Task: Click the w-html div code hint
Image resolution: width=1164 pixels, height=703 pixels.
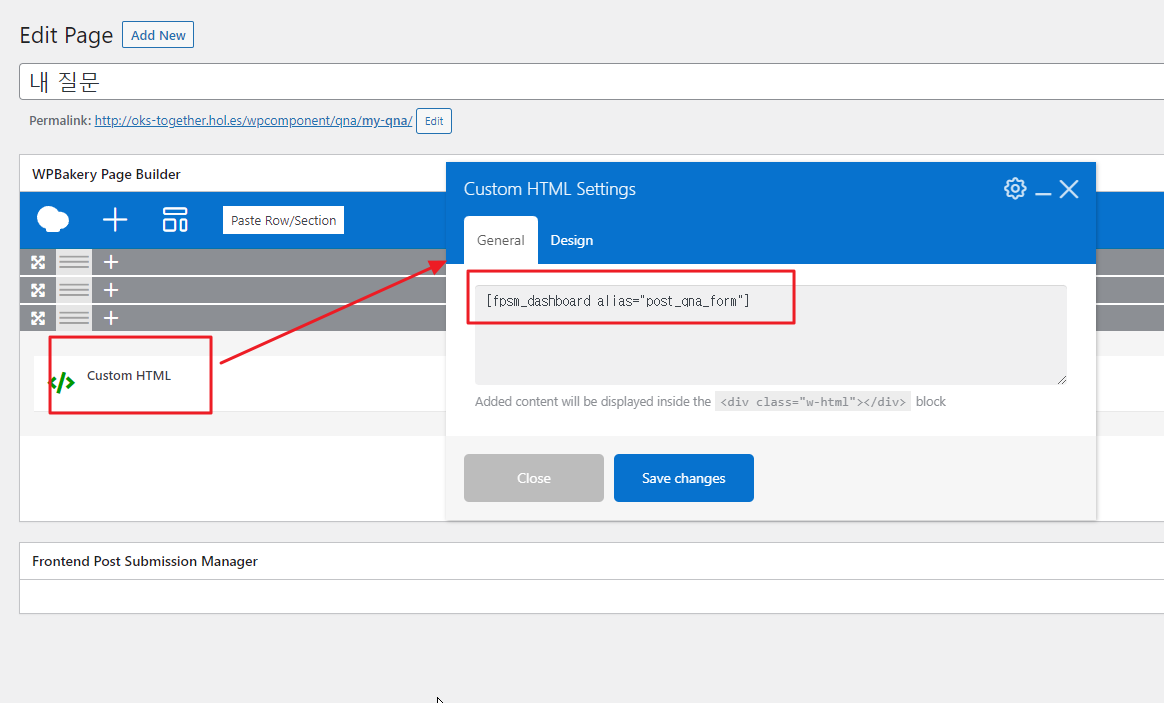Action: (813, 402)
